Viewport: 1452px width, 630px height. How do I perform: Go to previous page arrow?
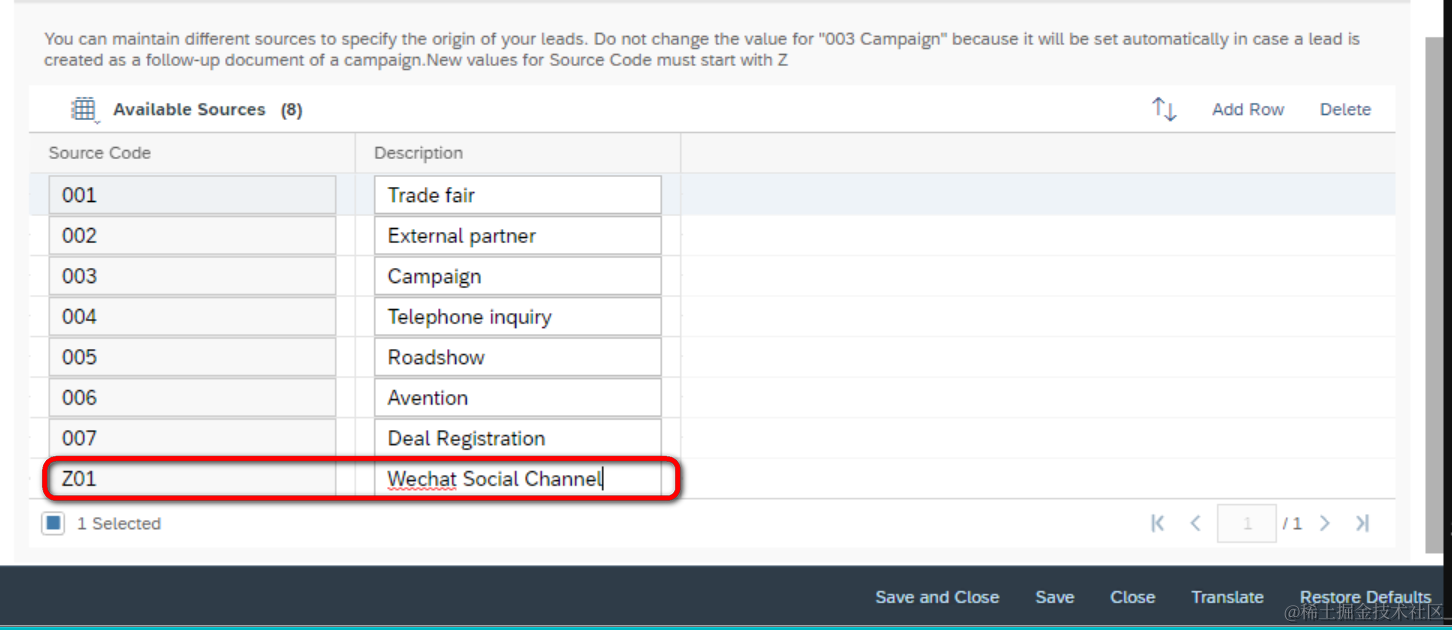point(1195,523)
